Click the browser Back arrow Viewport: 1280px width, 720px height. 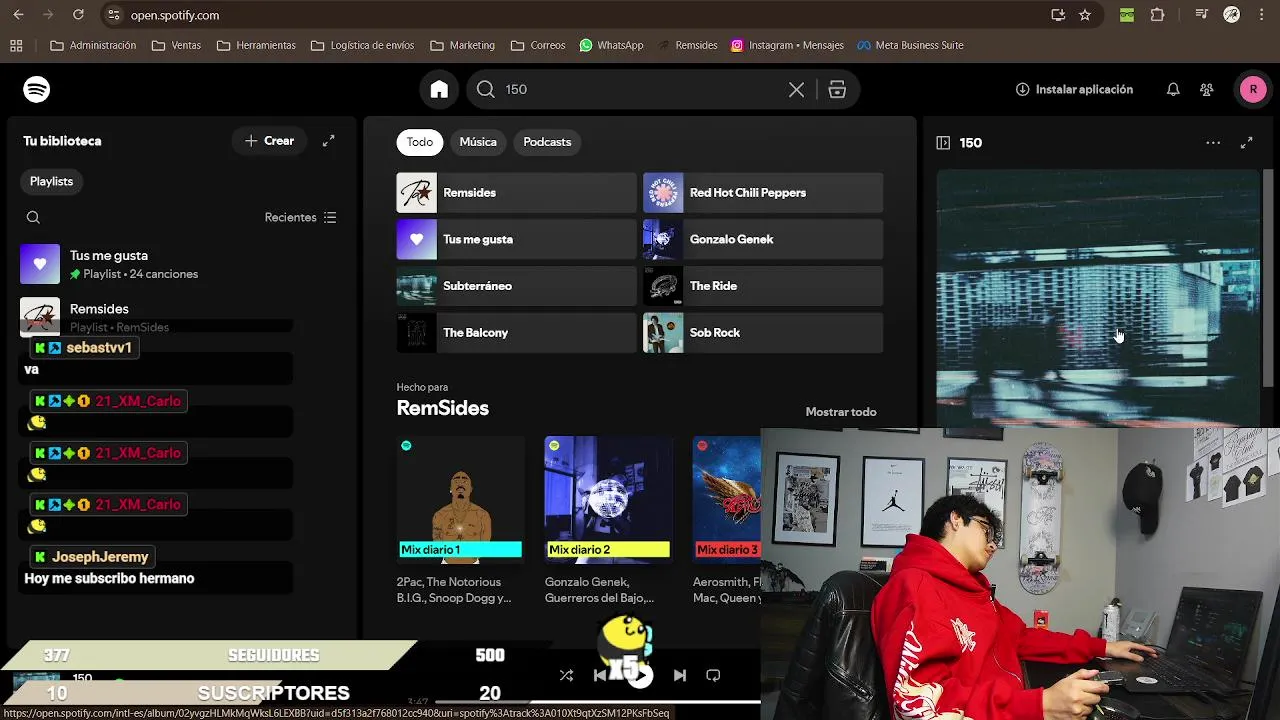[18, 15]
